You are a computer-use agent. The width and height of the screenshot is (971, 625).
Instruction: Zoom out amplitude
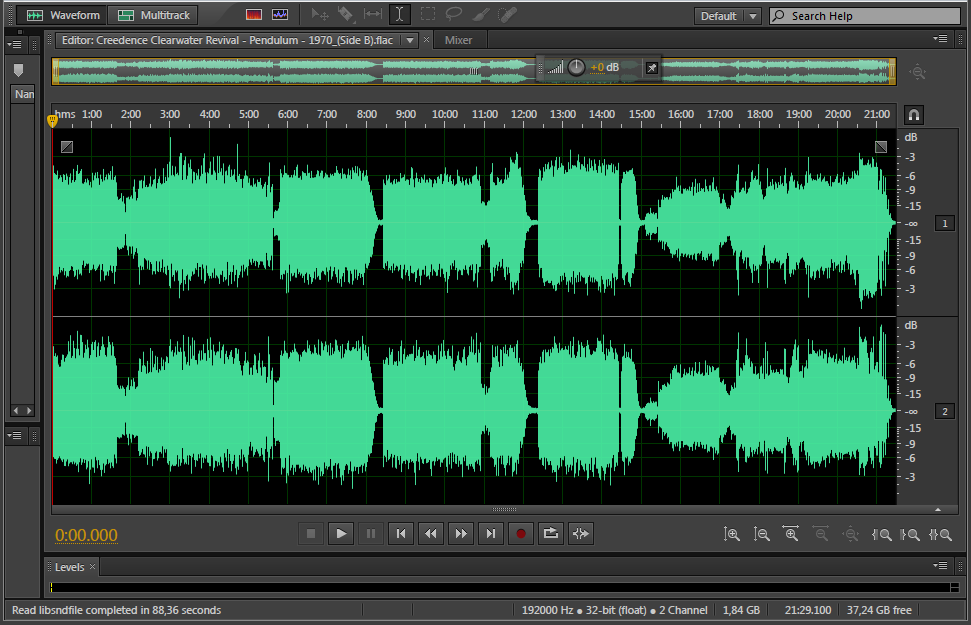click(x=761, y=534)
